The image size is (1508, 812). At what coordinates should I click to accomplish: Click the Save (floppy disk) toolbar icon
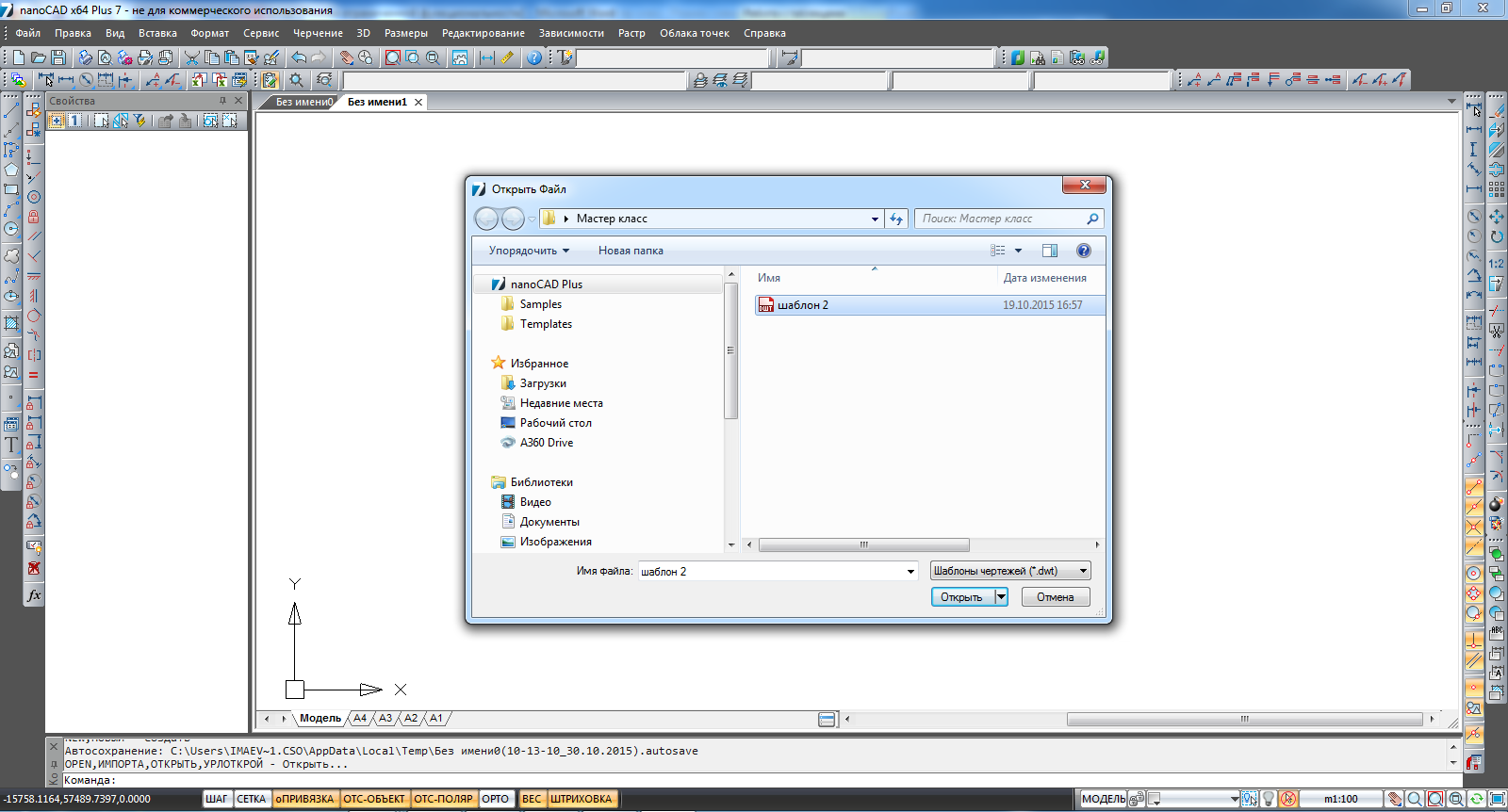pos(58,58)
